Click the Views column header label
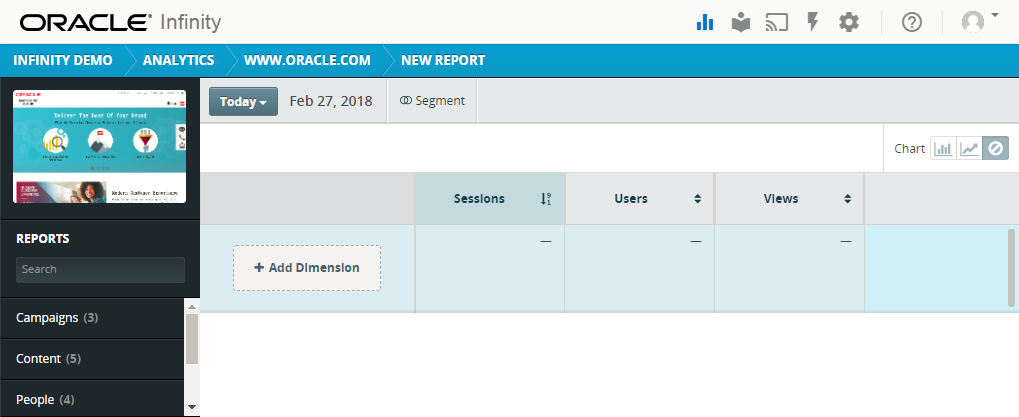Image resolution: width=1019 pixels, height=417 pixels. coord(781,199)
